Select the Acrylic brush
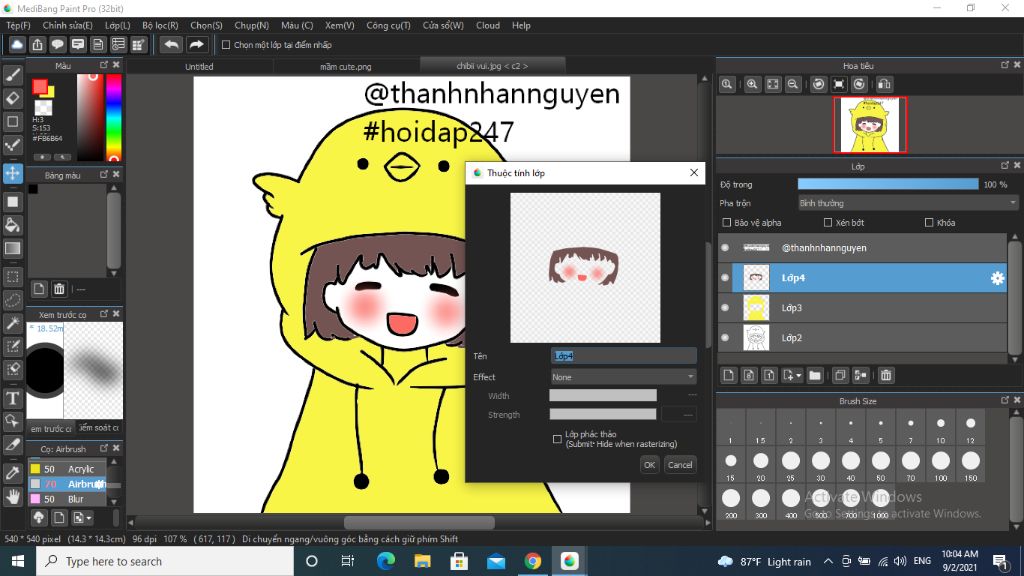Screen dimensions: 1024x576 pyautogui.click(x=67, y=469)
